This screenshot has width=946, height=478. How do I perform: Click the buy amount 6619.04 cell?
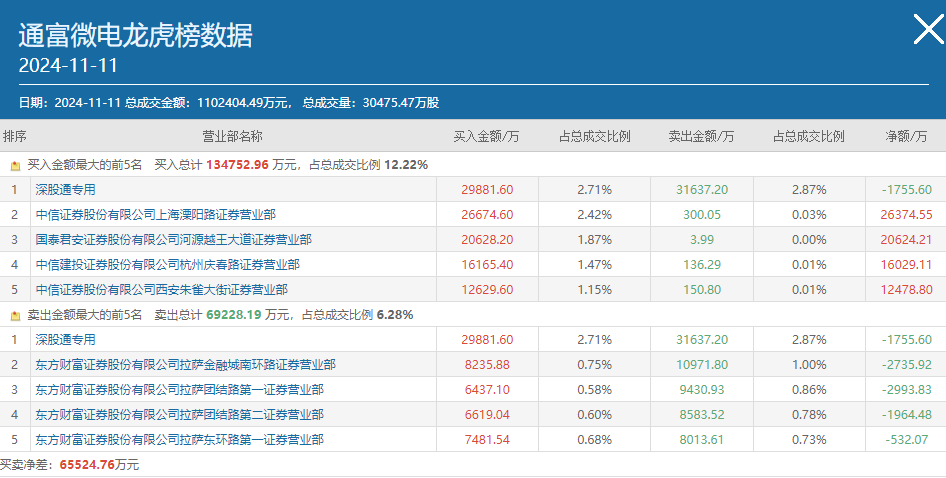tap(487, 415)
